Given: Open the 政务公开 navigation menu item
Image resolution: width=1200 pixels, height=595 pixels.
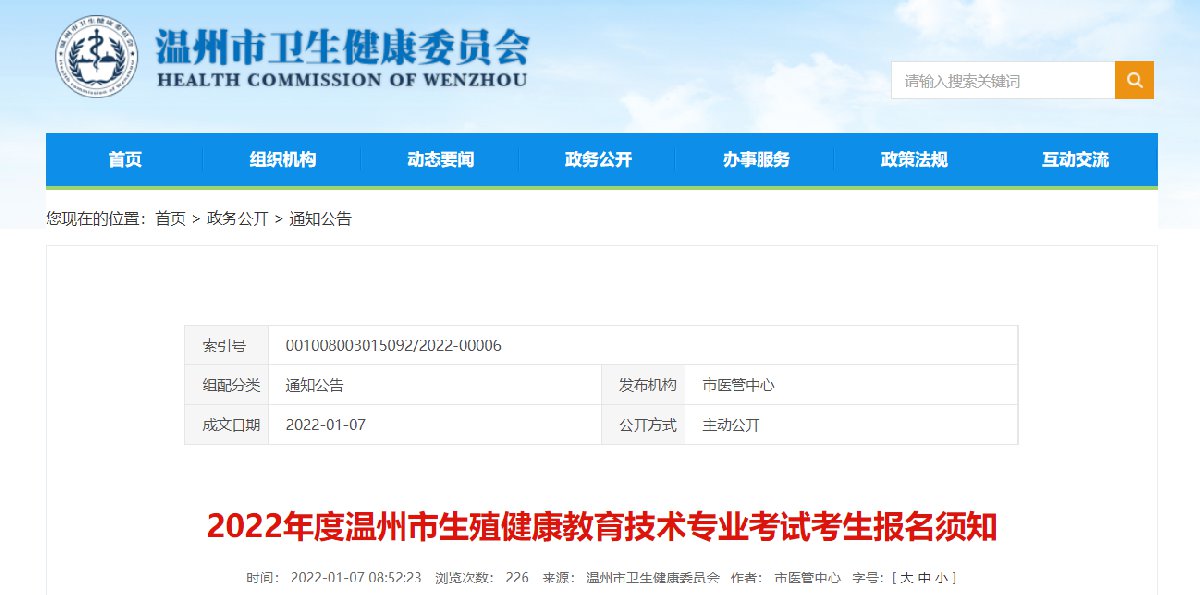Looking at the screenshot, I should pos(599,160).
